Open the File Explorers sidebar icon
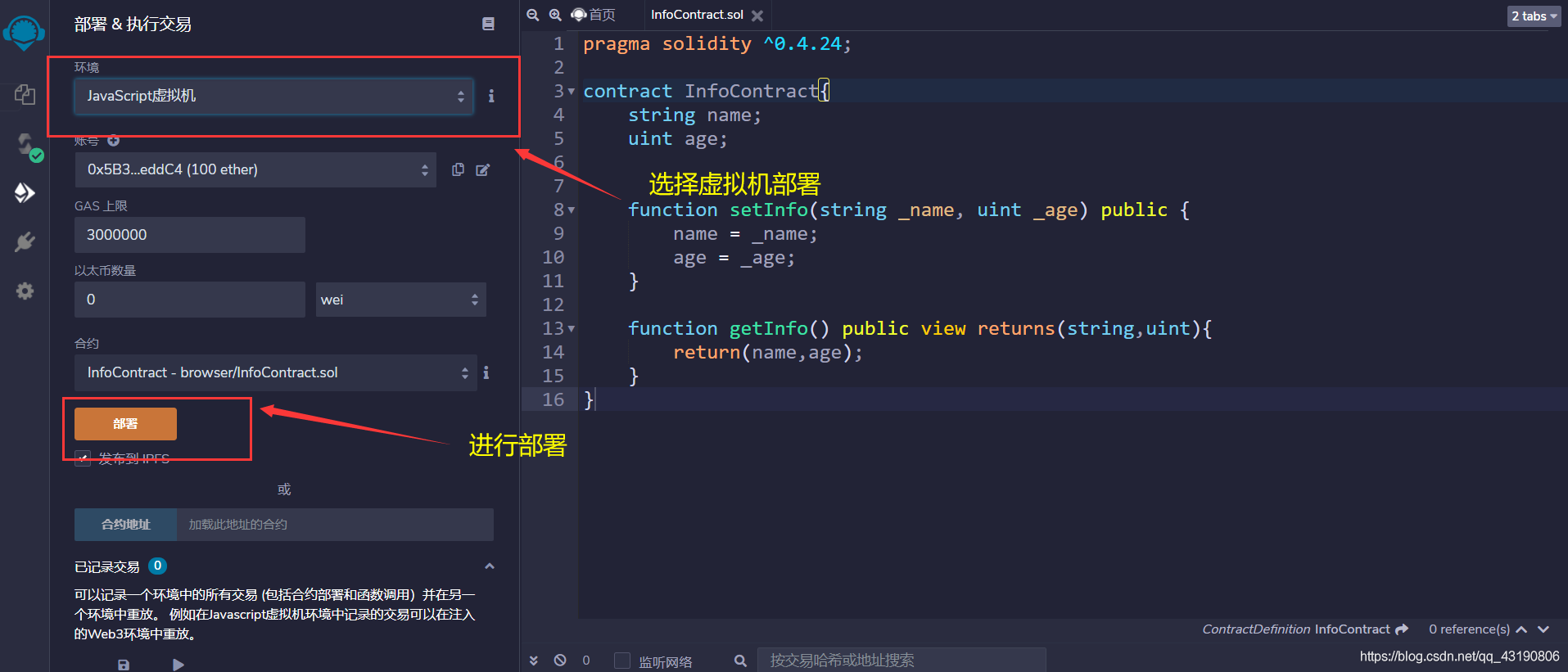The width and height of the screenshot is (1568, 672). (x=25, y=95)
